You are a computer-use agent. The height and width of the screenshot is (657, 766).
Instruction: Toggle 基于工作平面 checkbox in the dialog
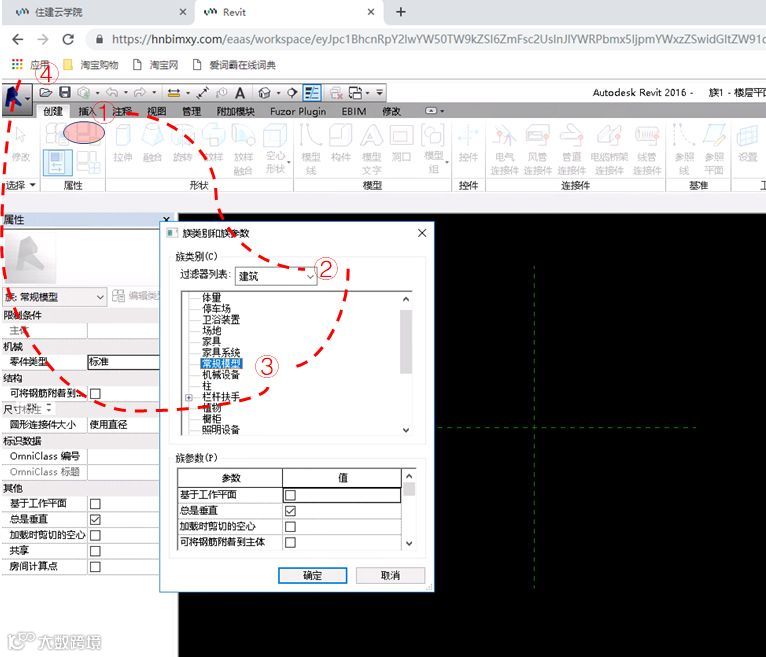tap(290, 495)
